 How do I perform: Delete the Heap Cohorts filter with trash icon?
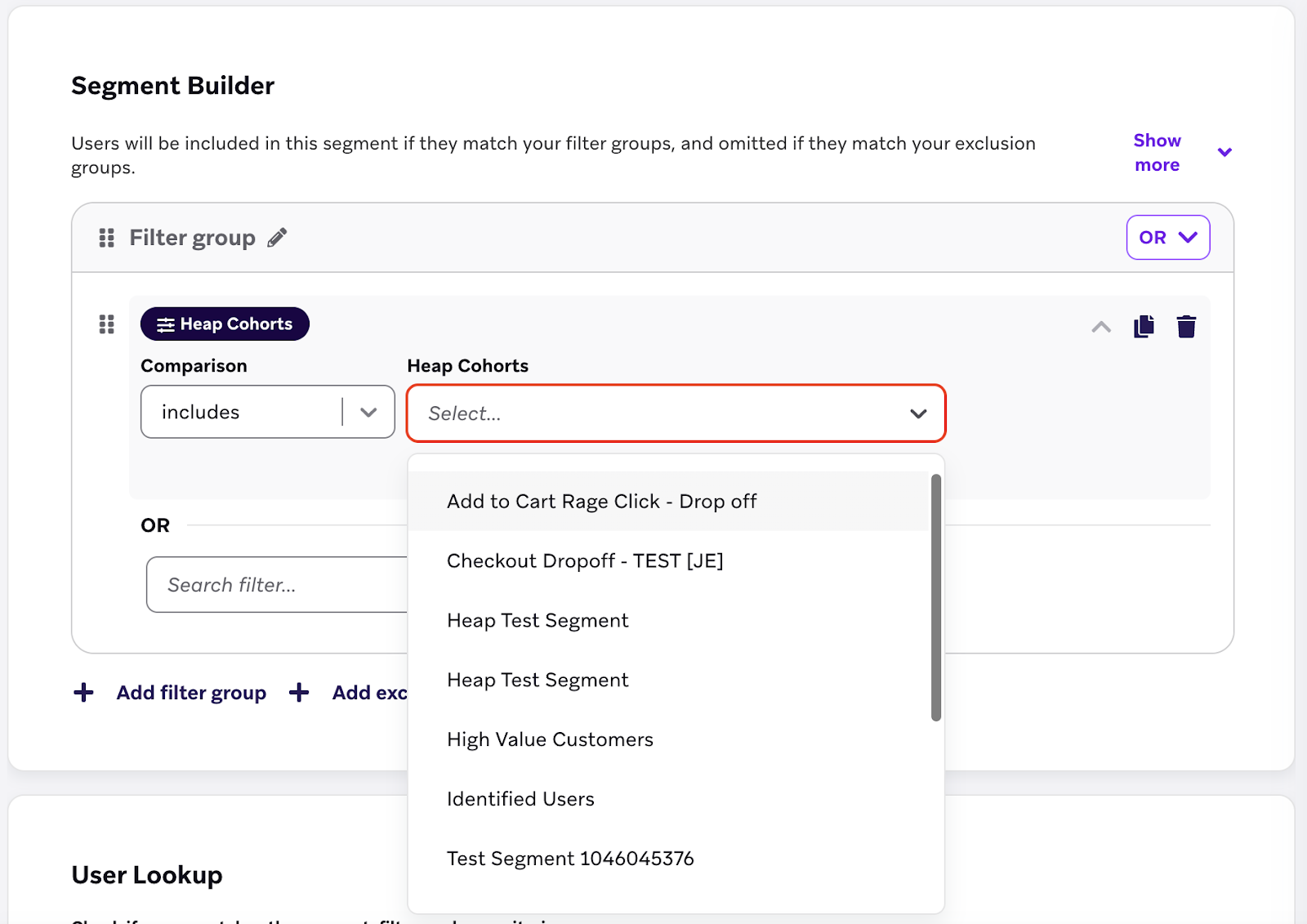tap(1186, 327)
